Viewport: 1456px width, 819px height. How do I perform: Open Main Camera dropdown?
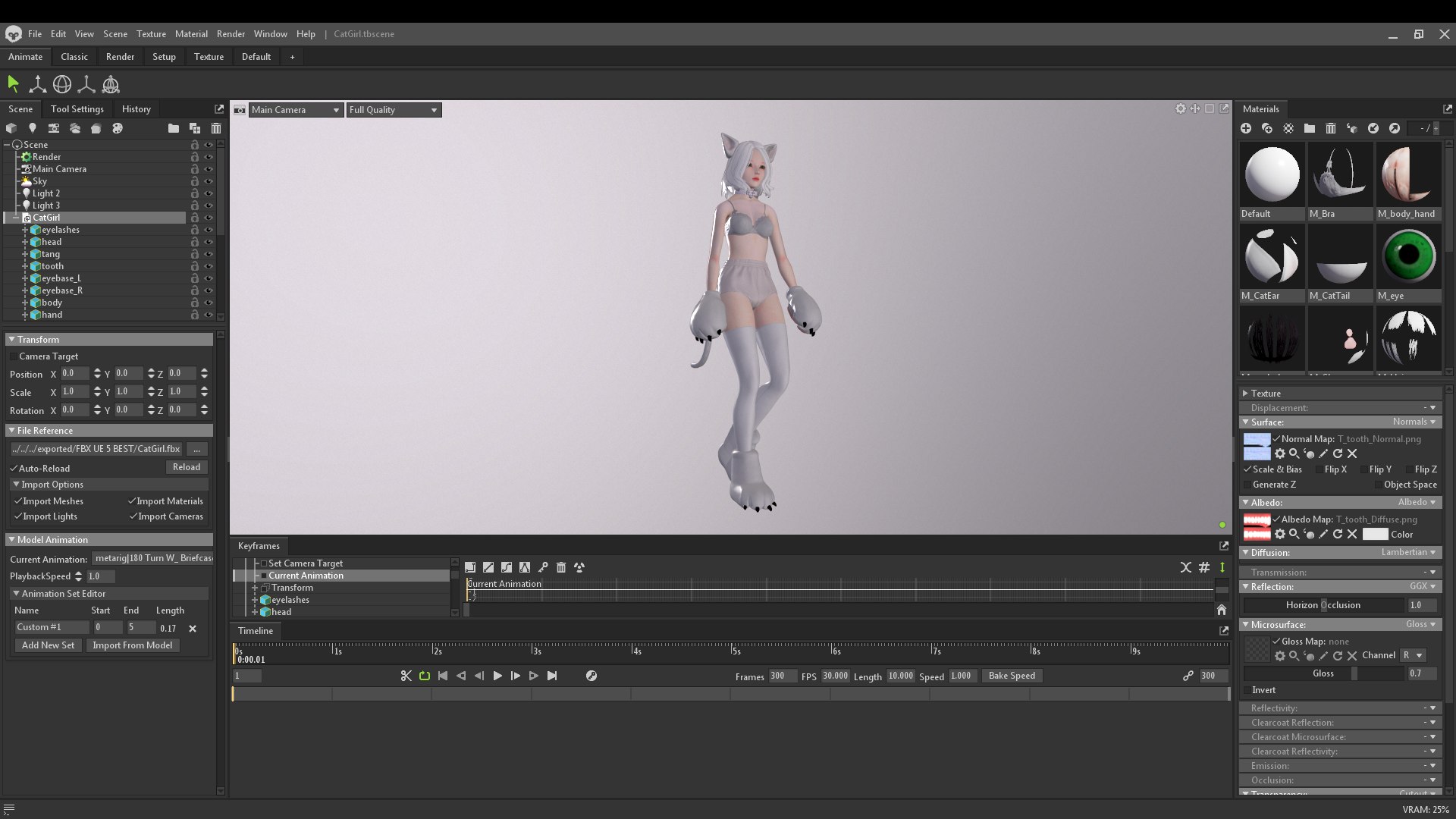(295, 110)
